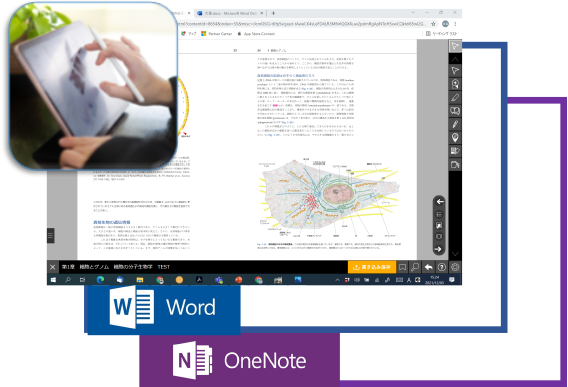The image size is (568, 387).
Task: Open the side panel handle on left edge
Action: click(51, 236)
